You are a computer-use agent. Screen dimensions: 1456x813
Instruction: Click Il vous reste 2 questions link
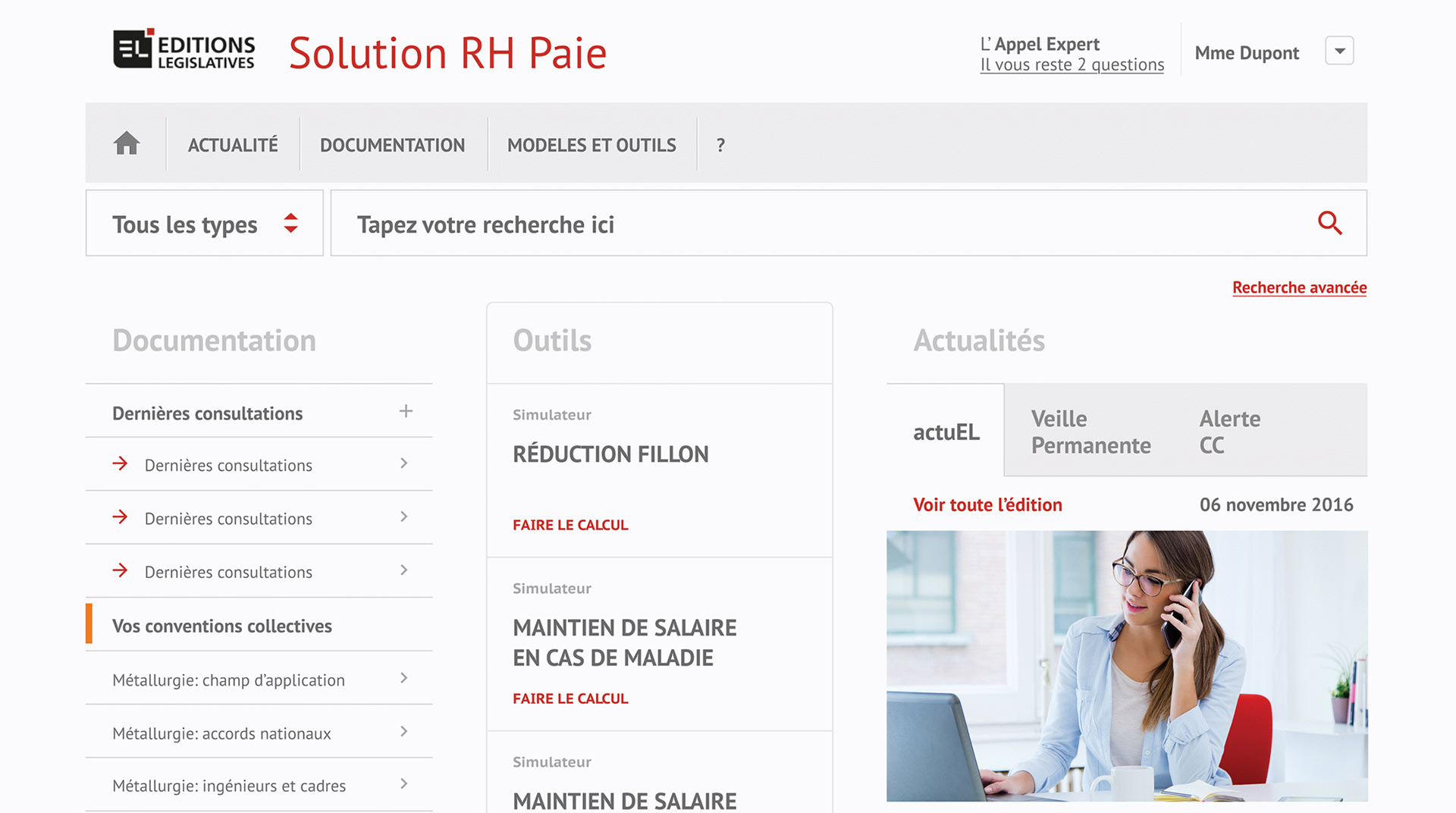coord(1072,65)
